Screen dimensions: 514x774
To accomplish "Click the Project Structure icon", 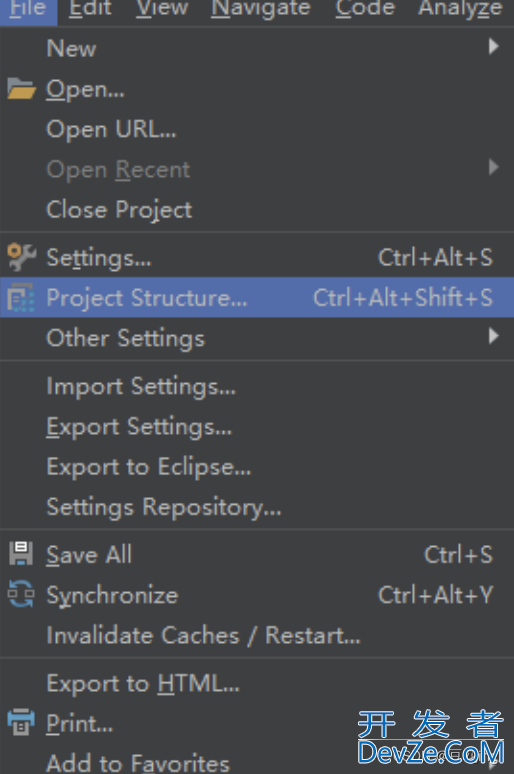I will [x=21, y=298].
